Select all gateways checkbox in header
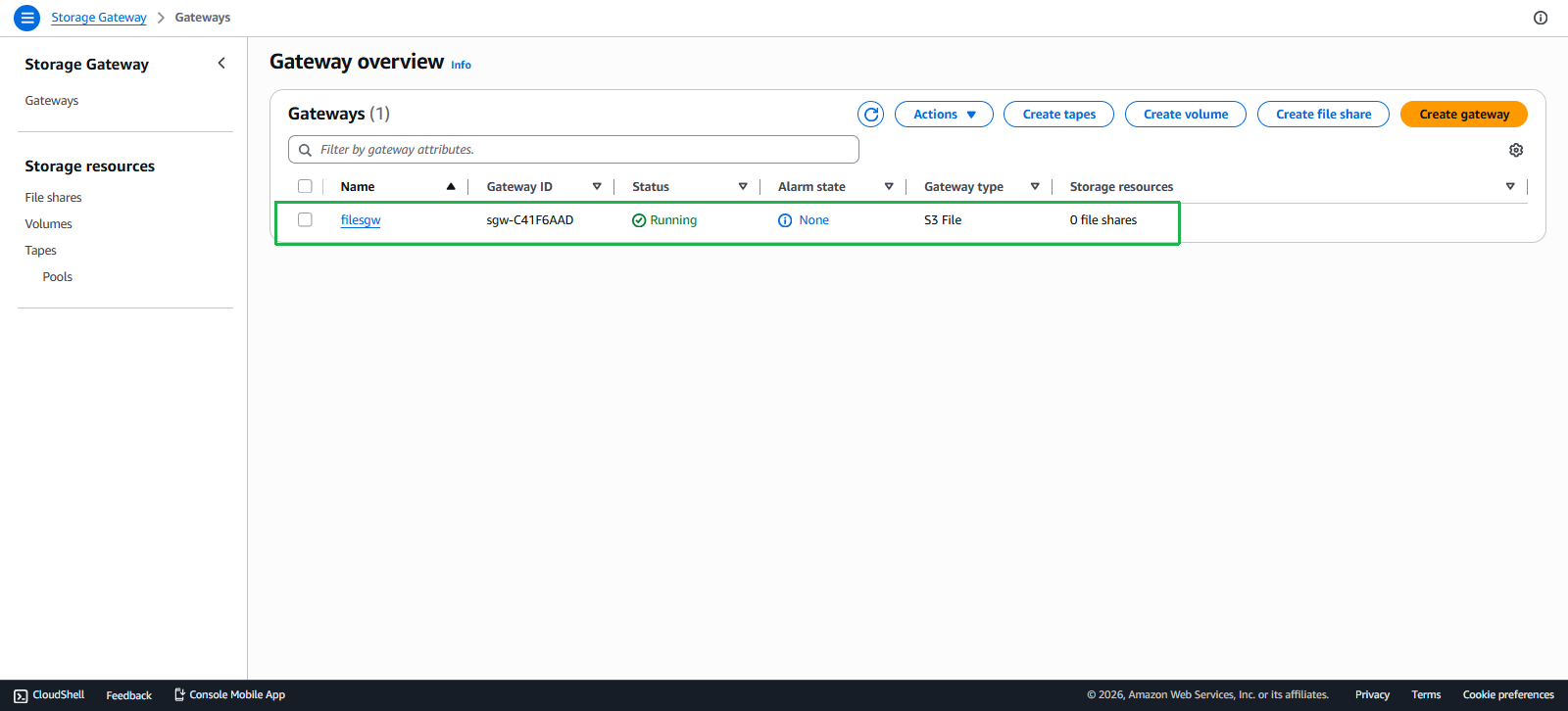The width and height of the screenshot is (1568, 711). pos(305,186)
